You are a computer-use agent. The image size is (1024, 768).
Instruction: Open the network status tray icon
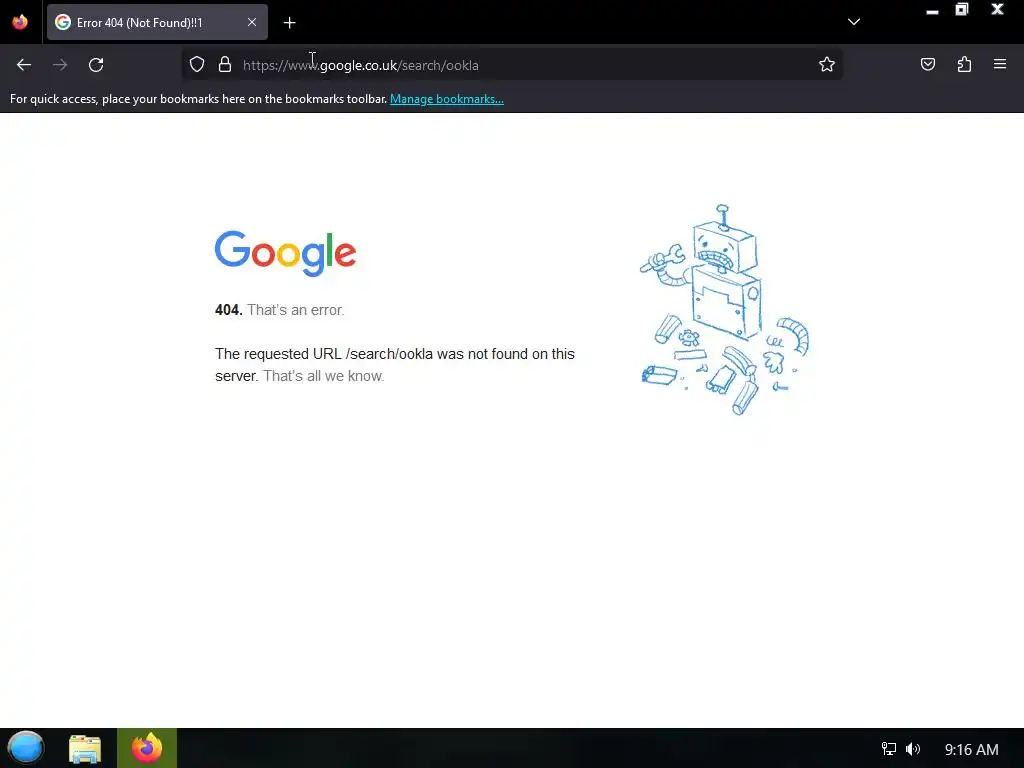(888, 749)
